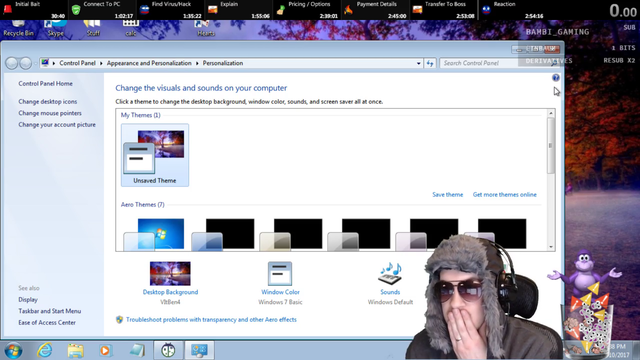
Task: Open Recycle Bin desktop icon
Action: coord(18,29)
